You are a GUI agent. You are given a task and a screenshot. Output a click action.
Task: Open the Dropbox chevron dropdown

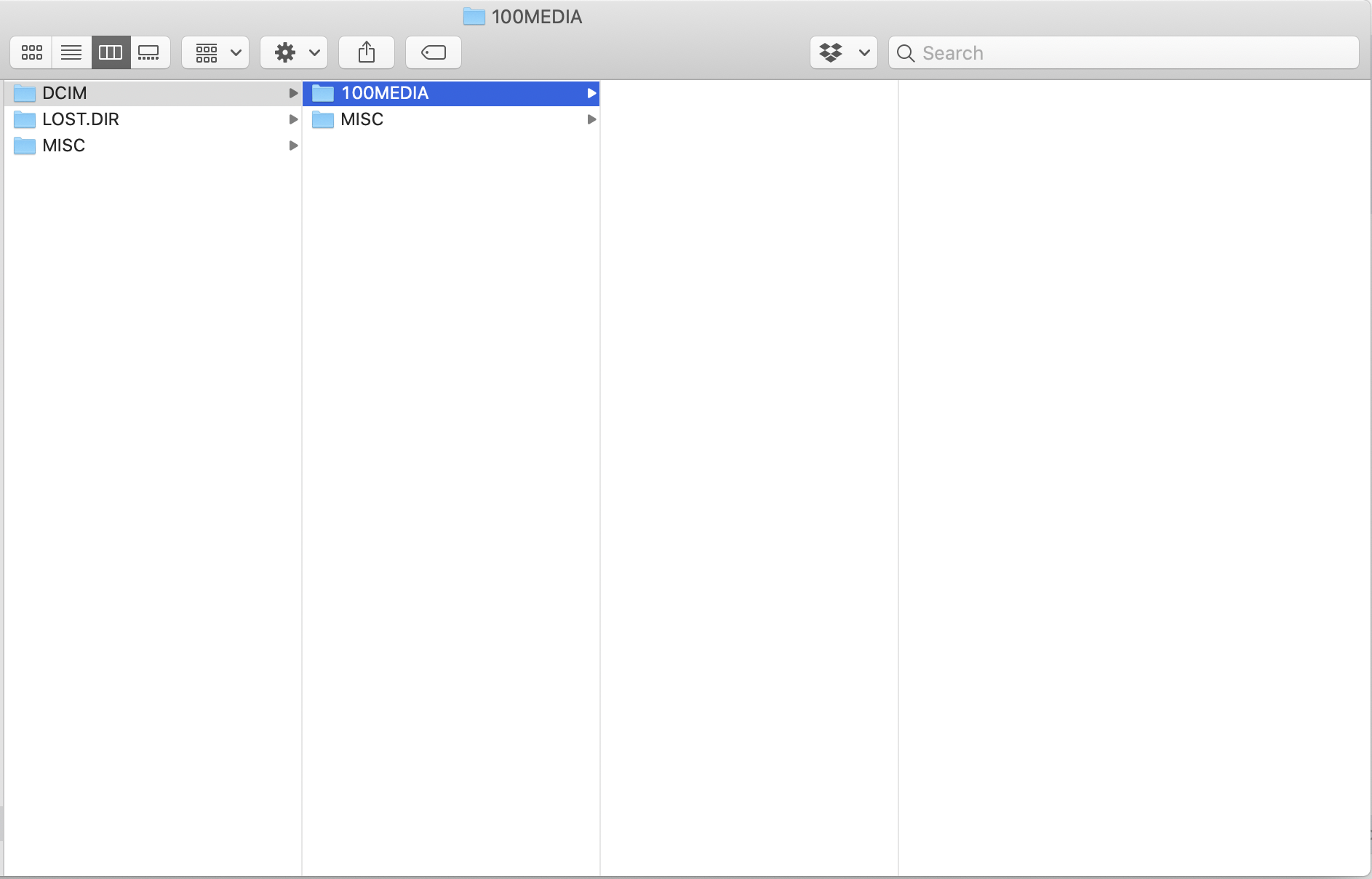pyautogui.click(x=864, y=52)
